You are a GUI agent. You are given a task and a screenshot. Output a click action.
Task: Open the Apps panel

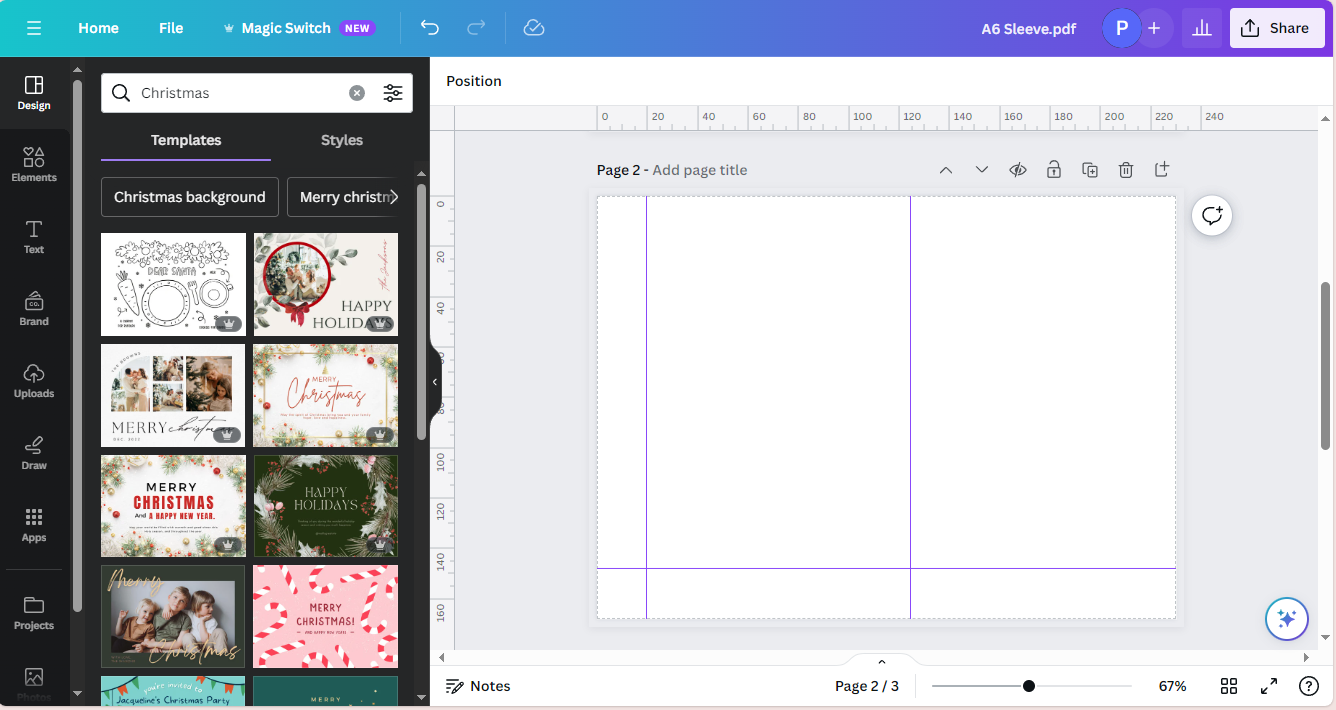[34, 524]
